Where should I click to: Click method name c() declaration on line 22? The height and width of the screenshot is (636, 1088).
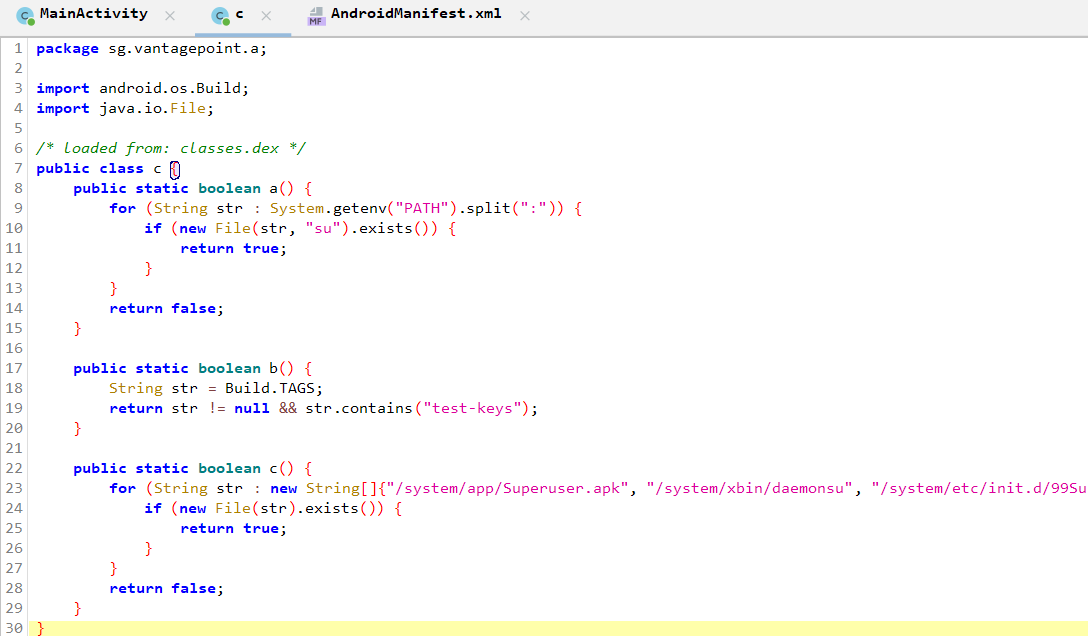click(x=282, y=469)
